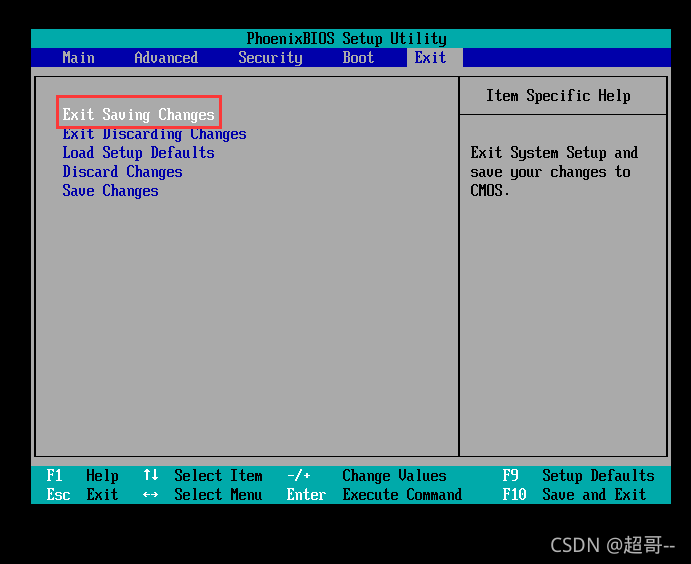This screenshot has height=564, width=691.
Task: Click the F10 Save and Exit hint
Action: [574, 494]
